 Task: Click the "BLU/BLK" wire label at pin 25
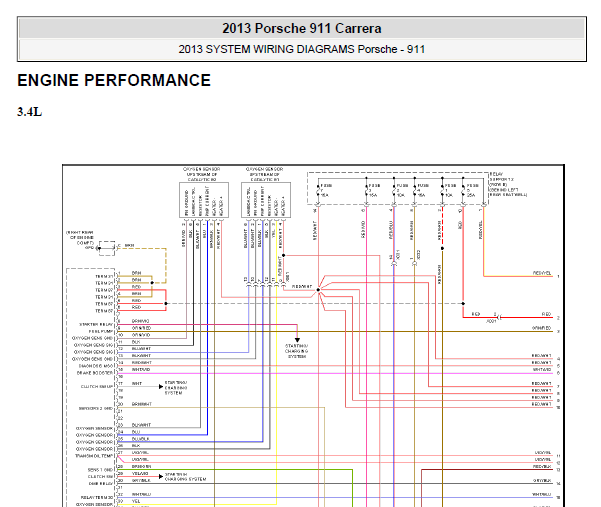[140, 439]
